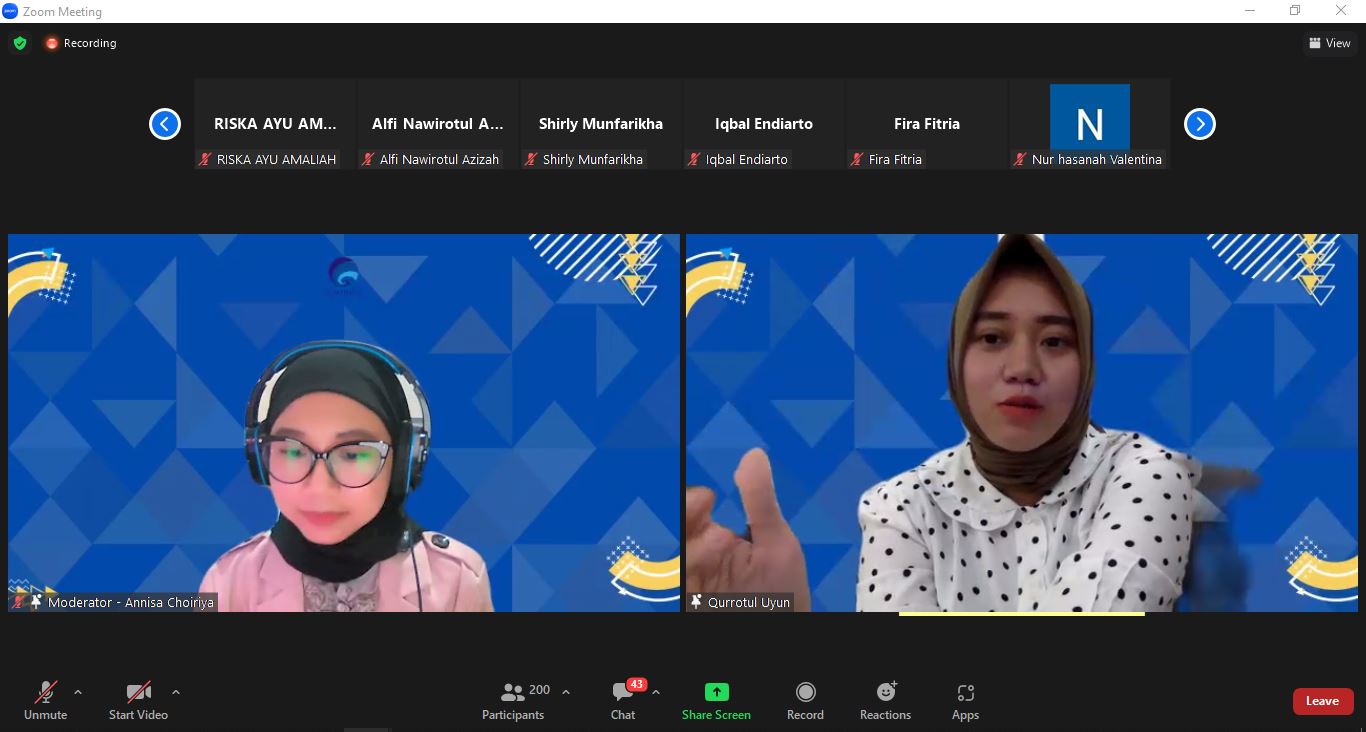Screen dimensions: 1366x732
Task: Open the Chat panel with 43 unread
Action: (x=623, y=692)
